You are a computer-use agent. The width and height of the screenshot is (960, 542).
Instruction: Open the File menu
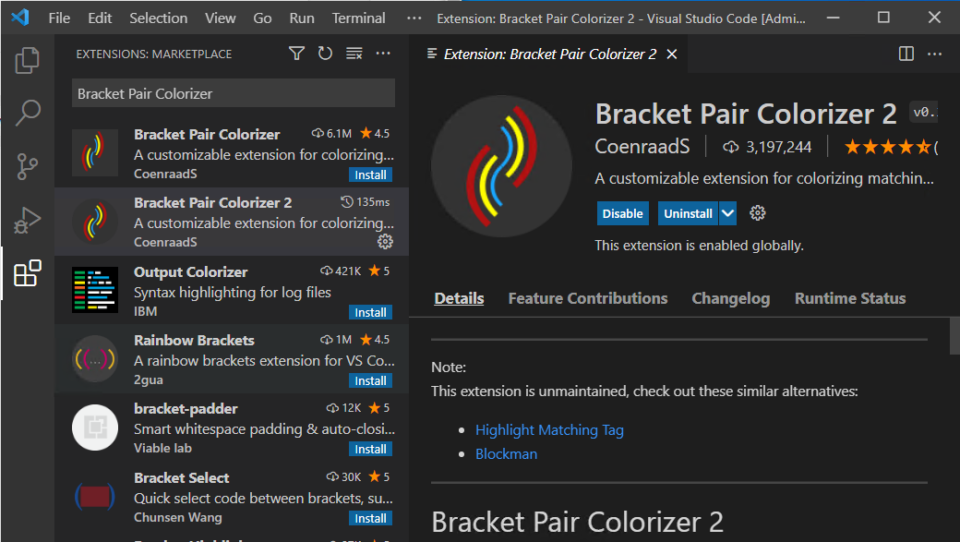[x=59, y=18]
